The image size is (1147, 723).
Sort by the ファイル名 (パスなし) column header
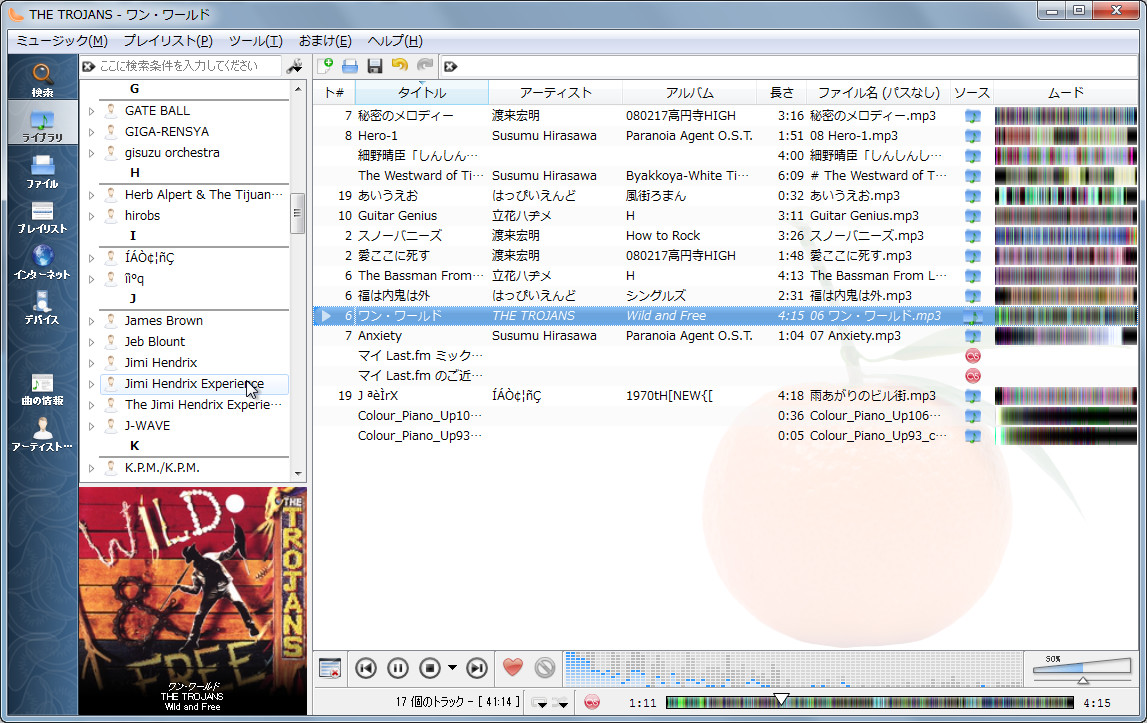point(878,93)
